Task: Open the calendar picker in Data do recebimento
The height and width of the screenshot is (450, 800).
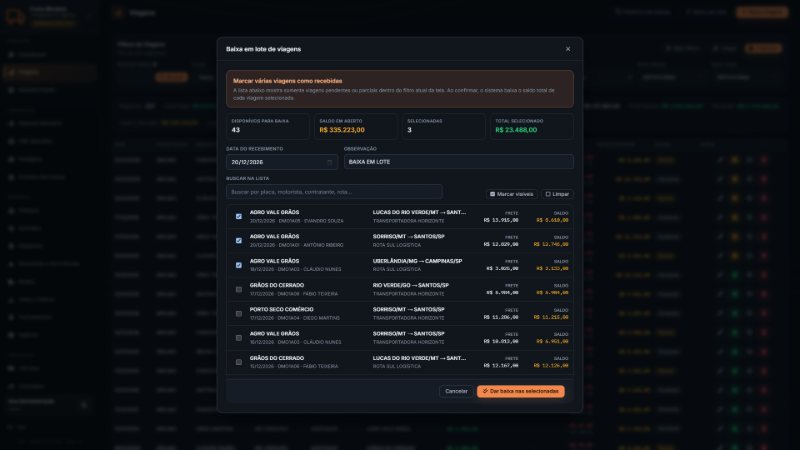Action: pyautogui.click(x=330, y=162)
